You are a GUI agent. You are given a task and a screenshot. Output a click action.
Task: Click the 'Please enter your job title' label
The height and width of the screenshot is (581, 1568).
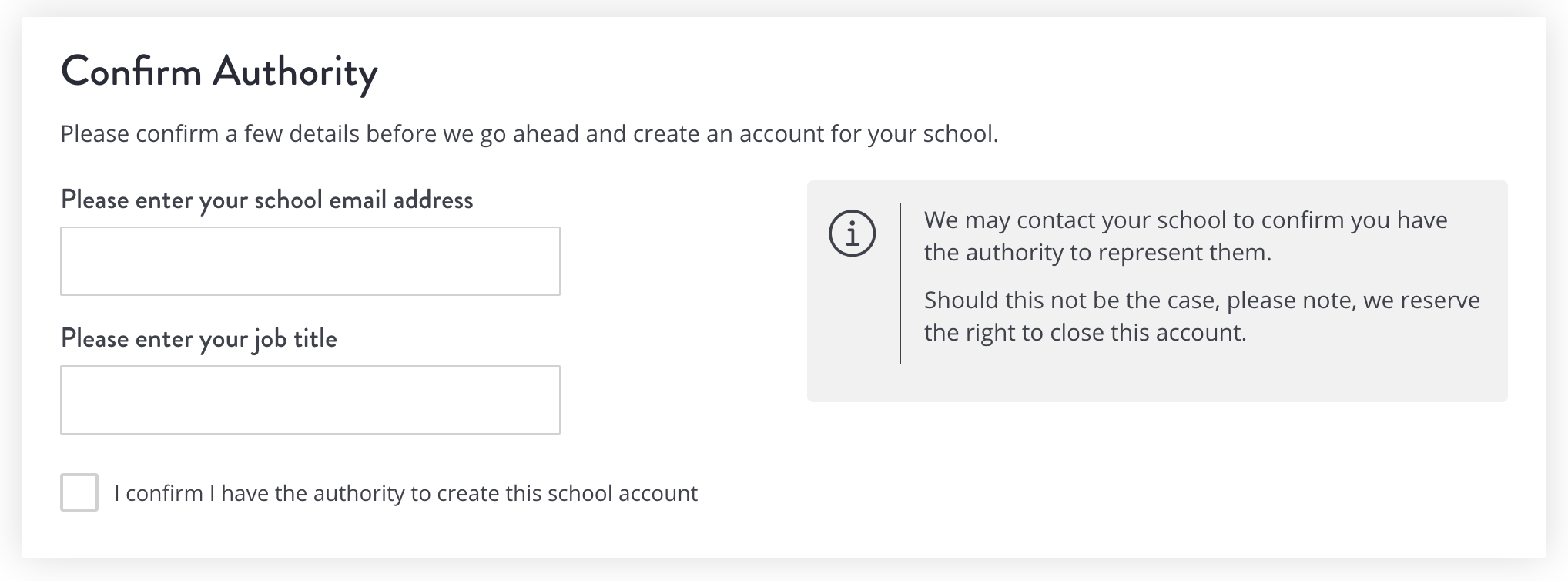click(199, 339)
